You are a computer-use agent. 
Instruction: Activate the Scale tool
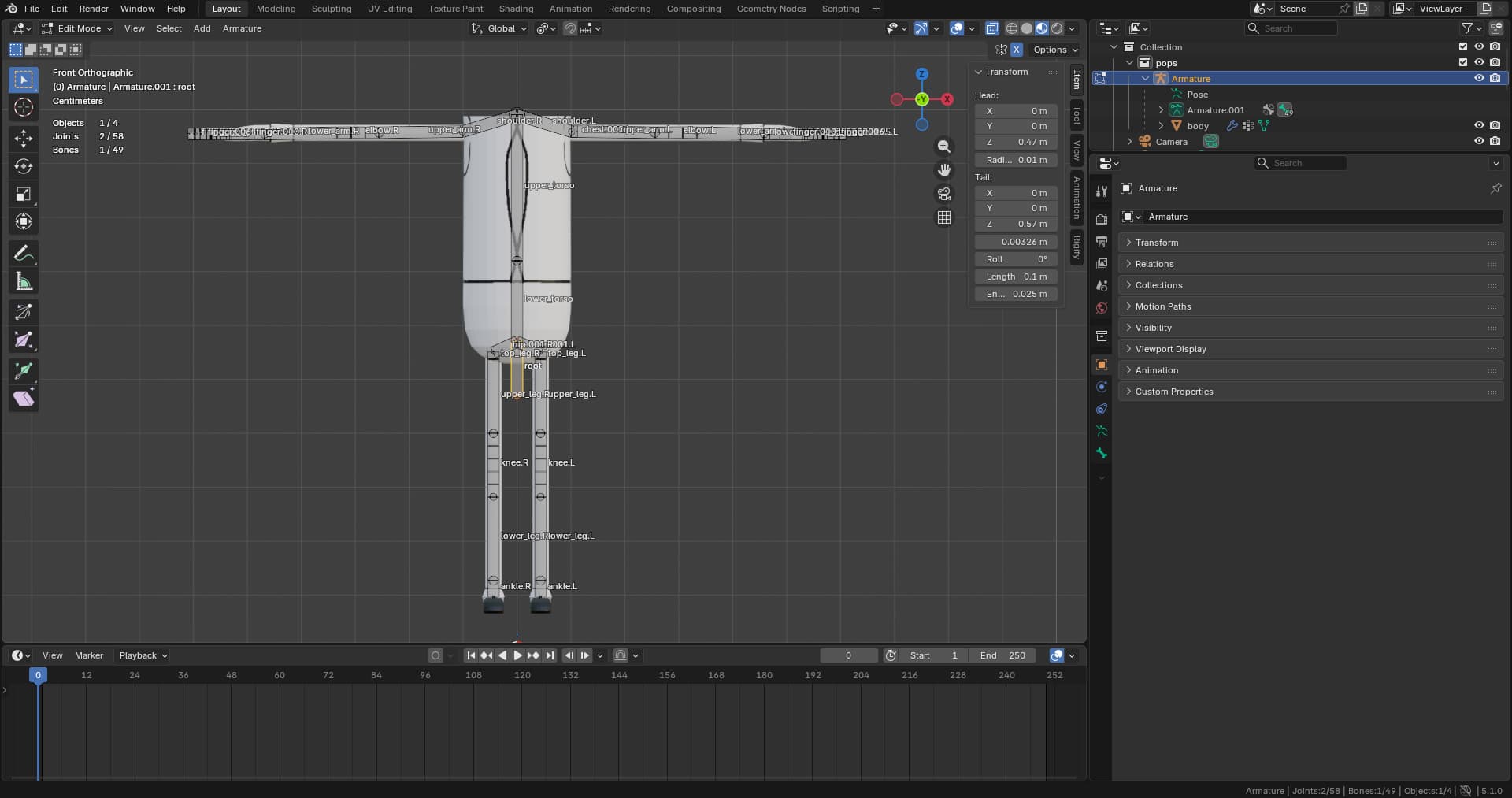pos(24,194)
